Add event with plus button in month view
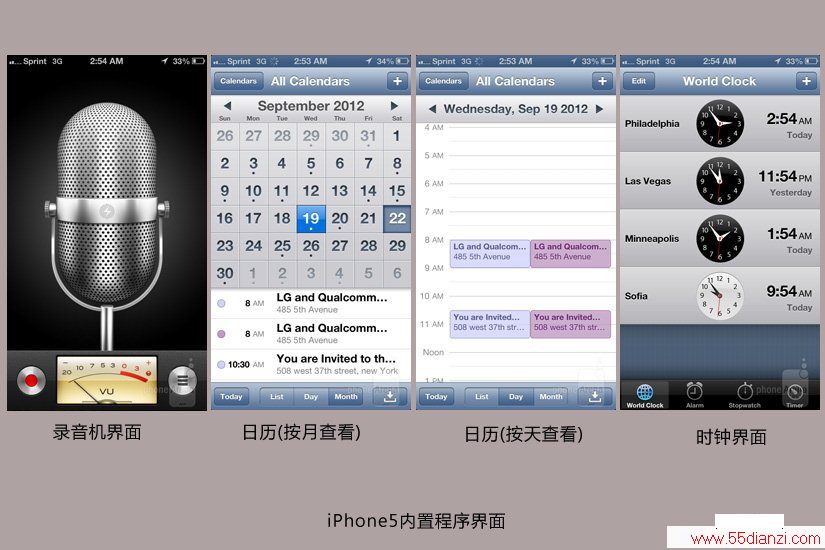Viewport: 825px width, 550px height. click(397, 81)
